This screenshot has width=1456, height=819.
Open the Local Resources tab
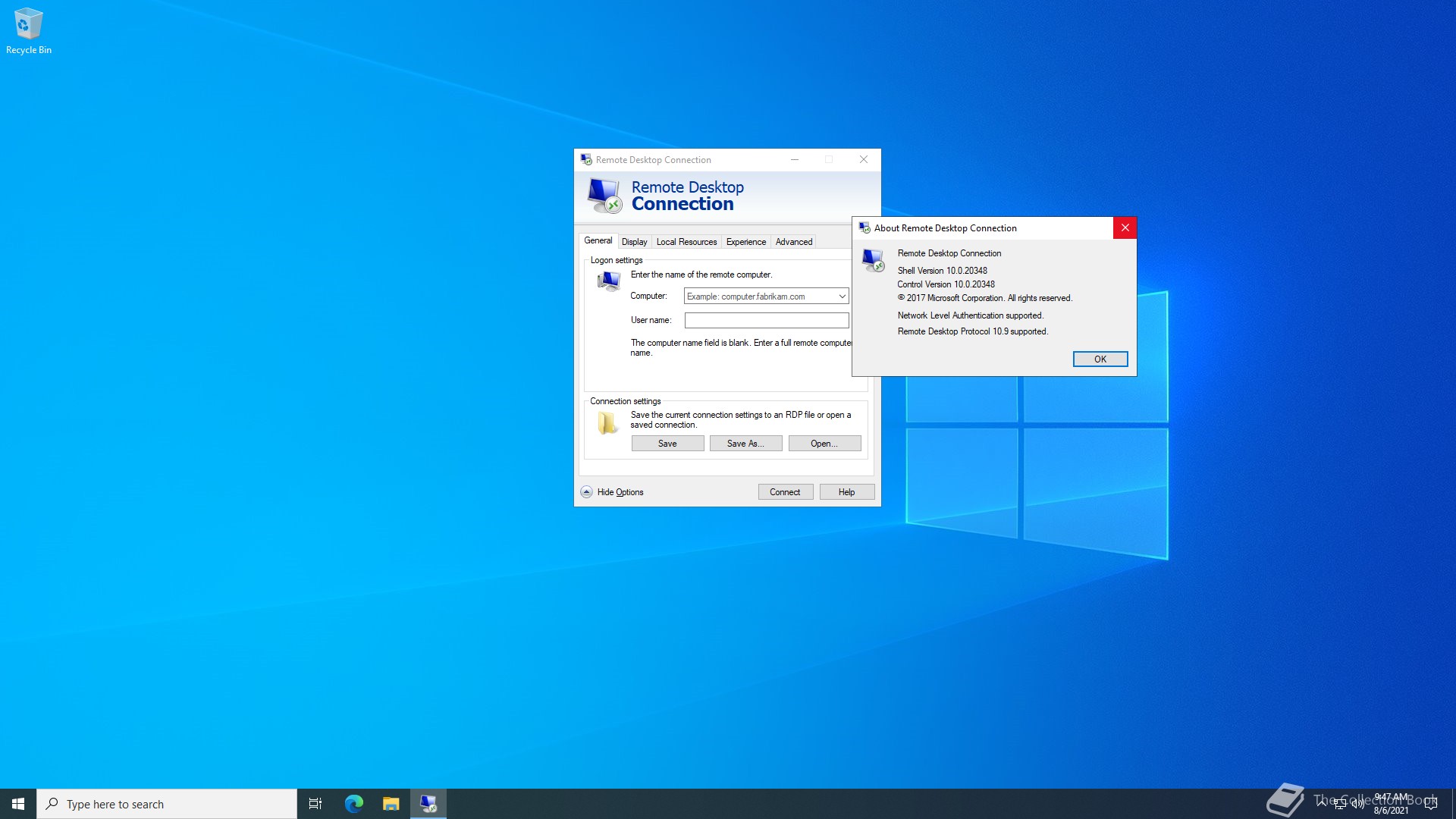click(x=686, y=242)
